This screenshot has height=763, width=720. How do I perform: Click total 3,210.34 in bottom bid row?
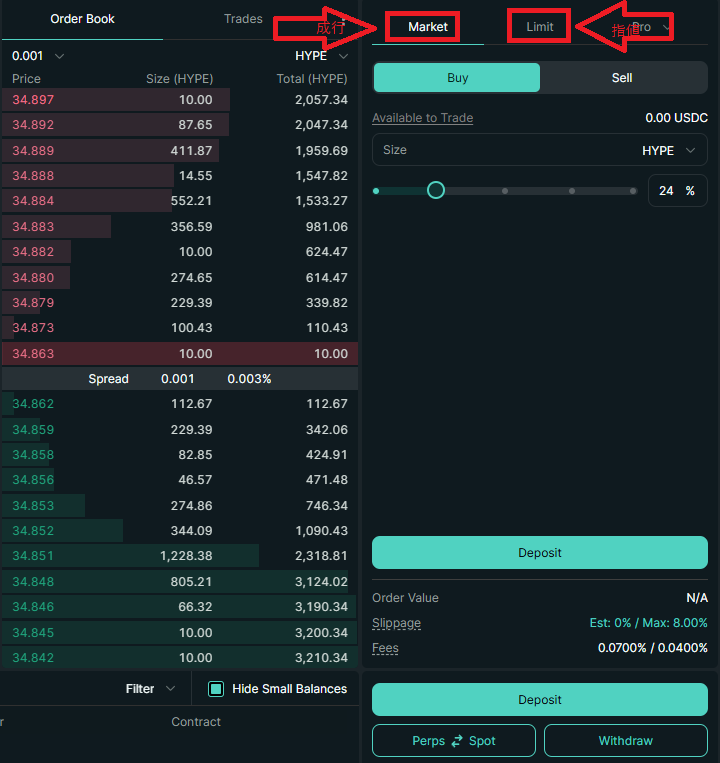pos(322,658)
